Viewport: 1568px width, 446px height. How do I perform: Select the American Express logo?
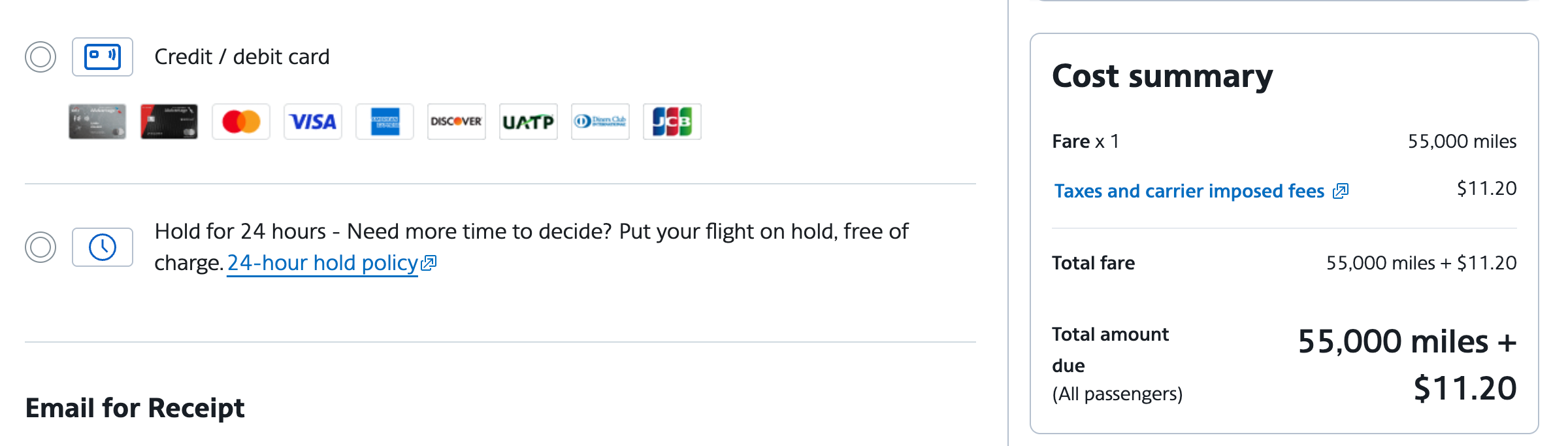[384, 121]
